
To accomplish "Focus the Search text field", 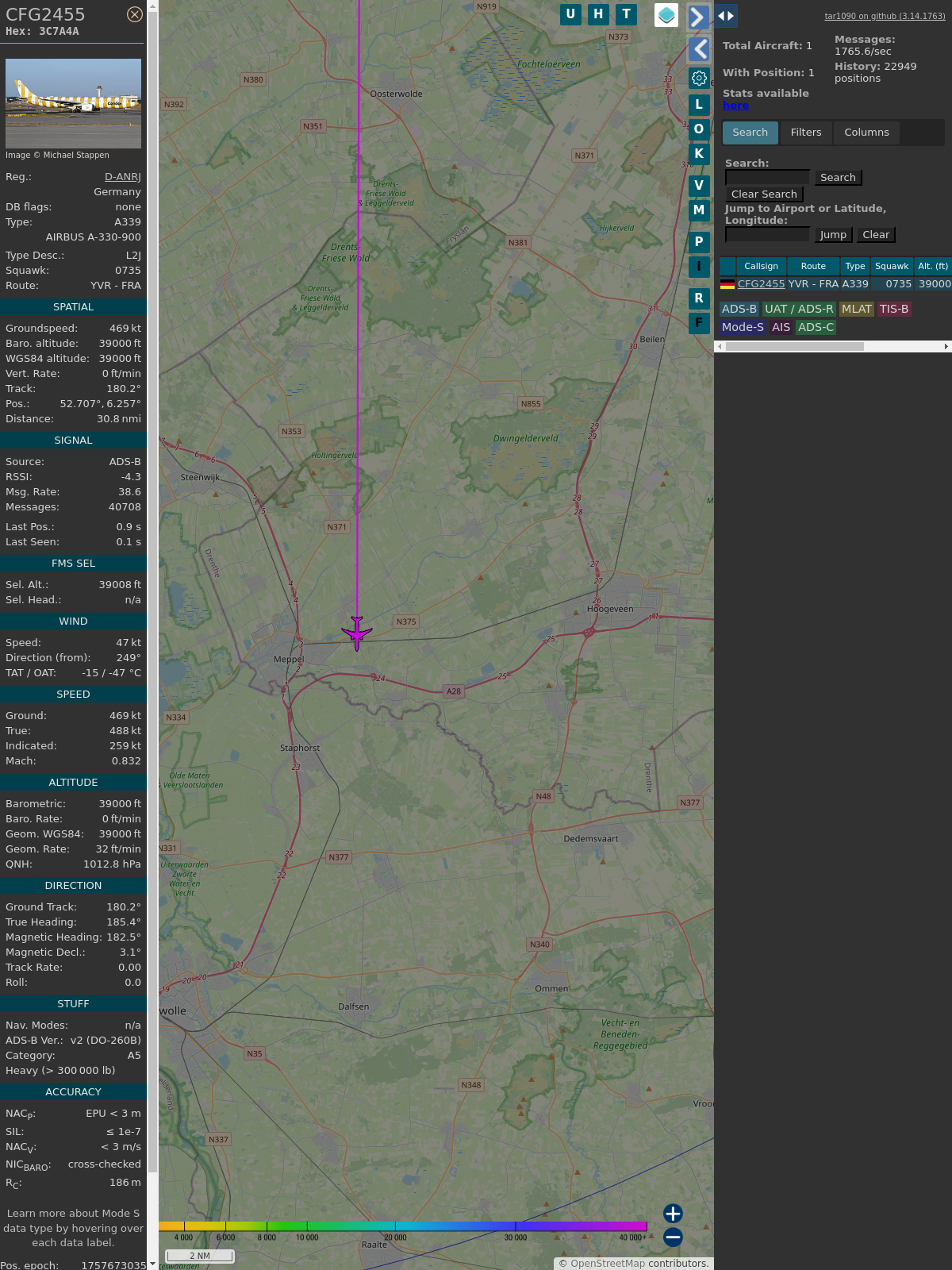I will tap(767, 177).
